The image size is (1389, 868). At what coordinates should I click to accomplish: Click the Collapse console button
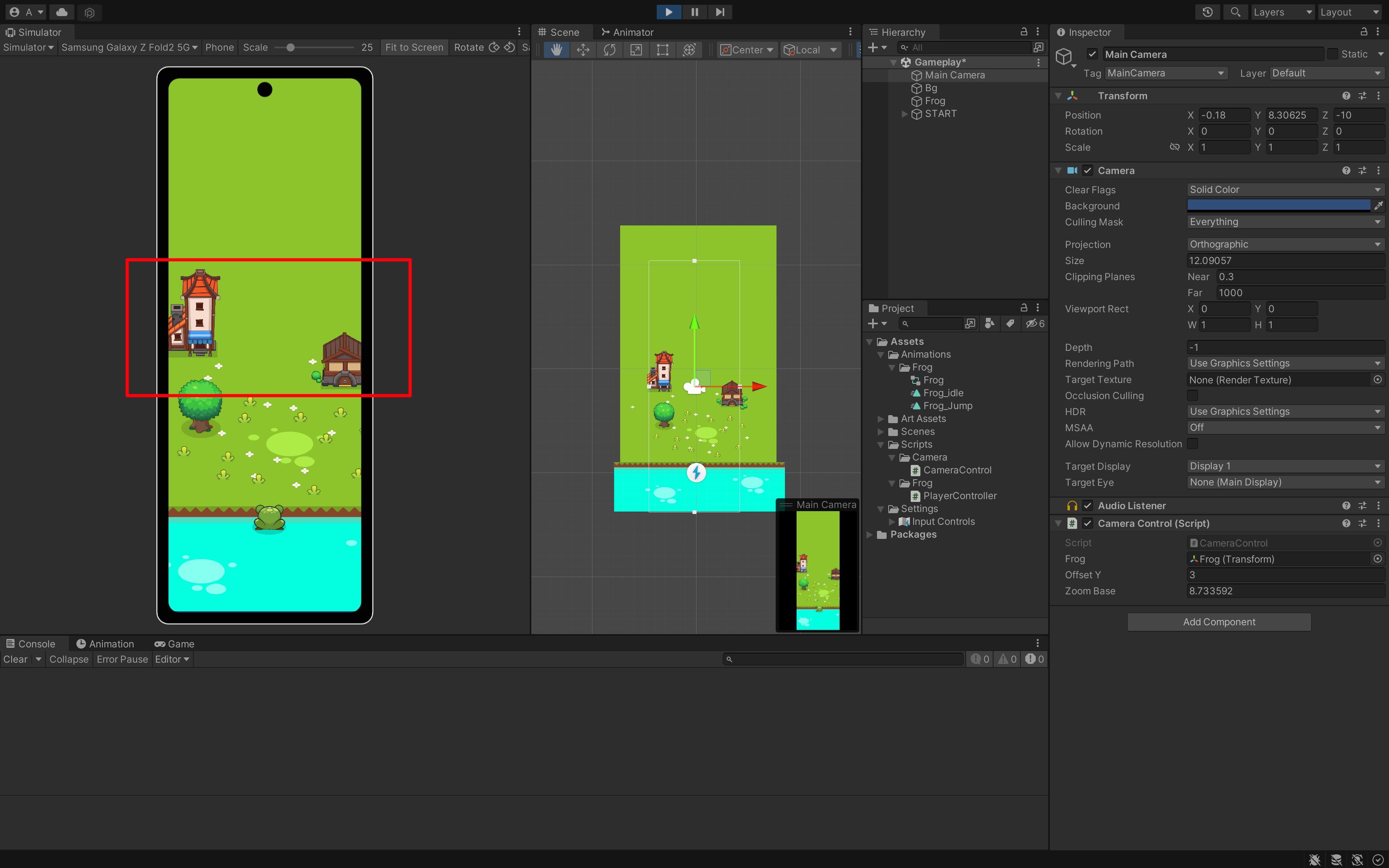tap(69, 659)
